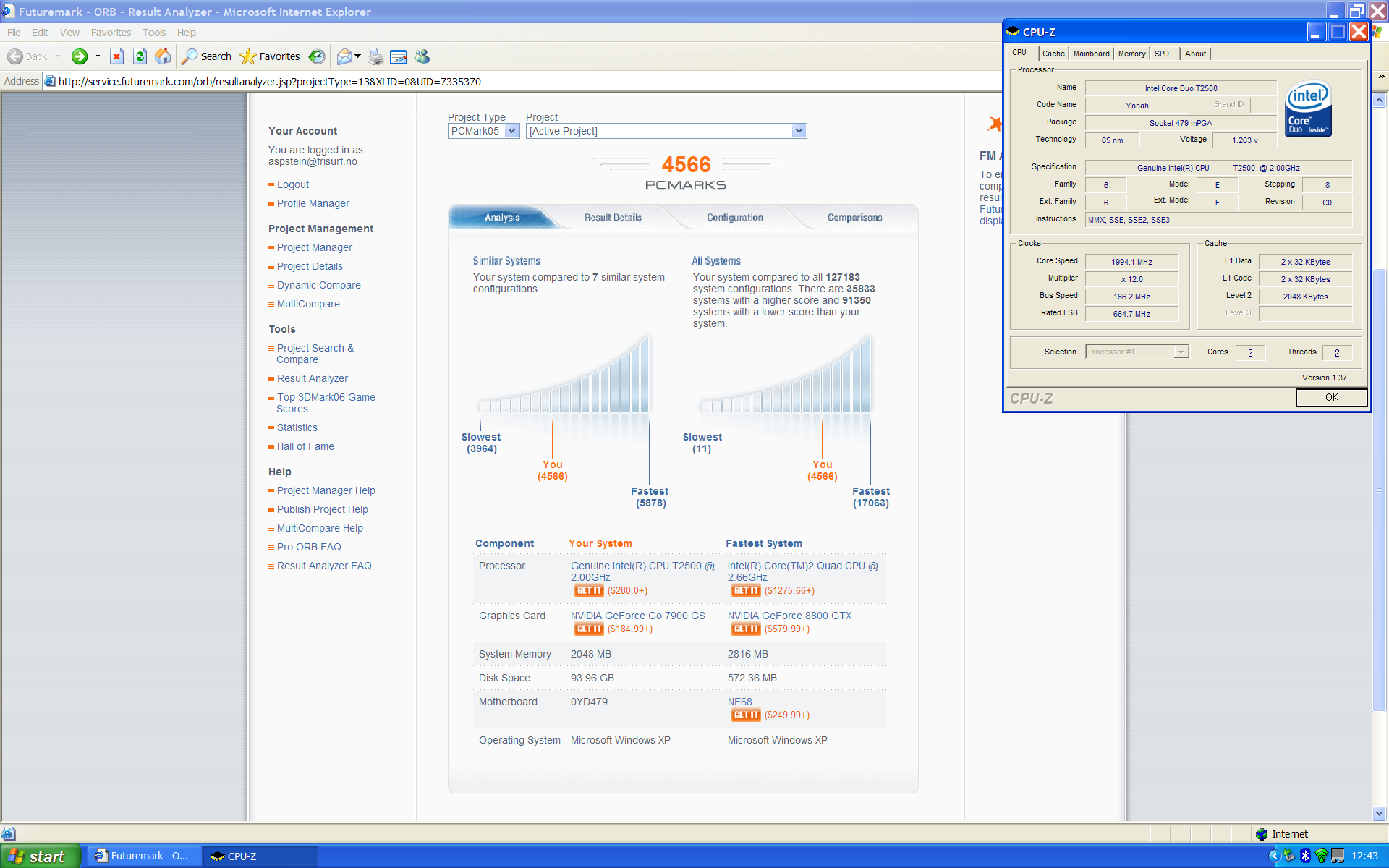Open browsing History clock icon
The width and height of the screenshot is (1389, 868).
coord(317,56)
